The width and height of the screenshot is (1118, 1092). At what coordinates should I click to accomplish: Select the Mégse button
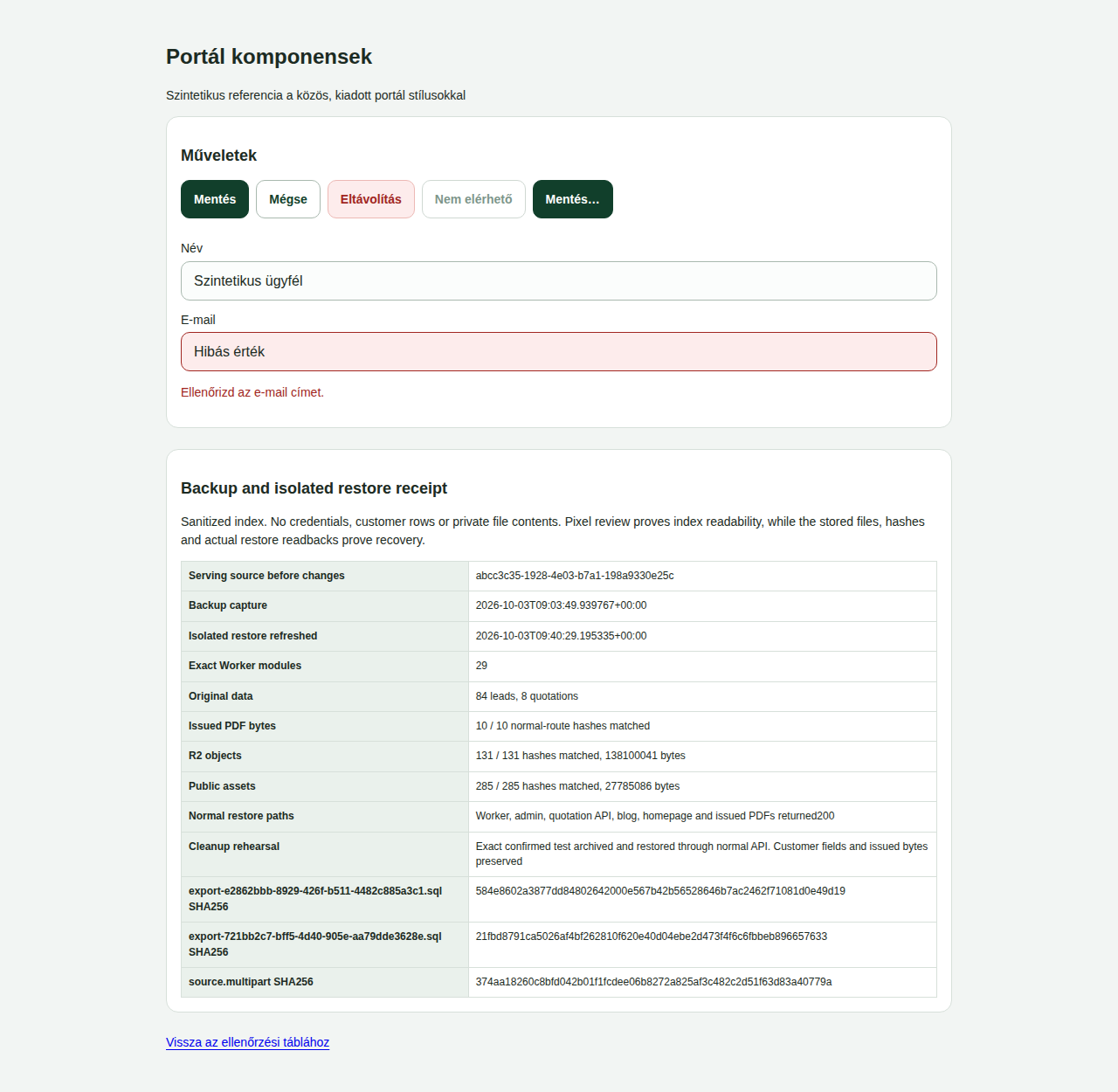(288, 199)
